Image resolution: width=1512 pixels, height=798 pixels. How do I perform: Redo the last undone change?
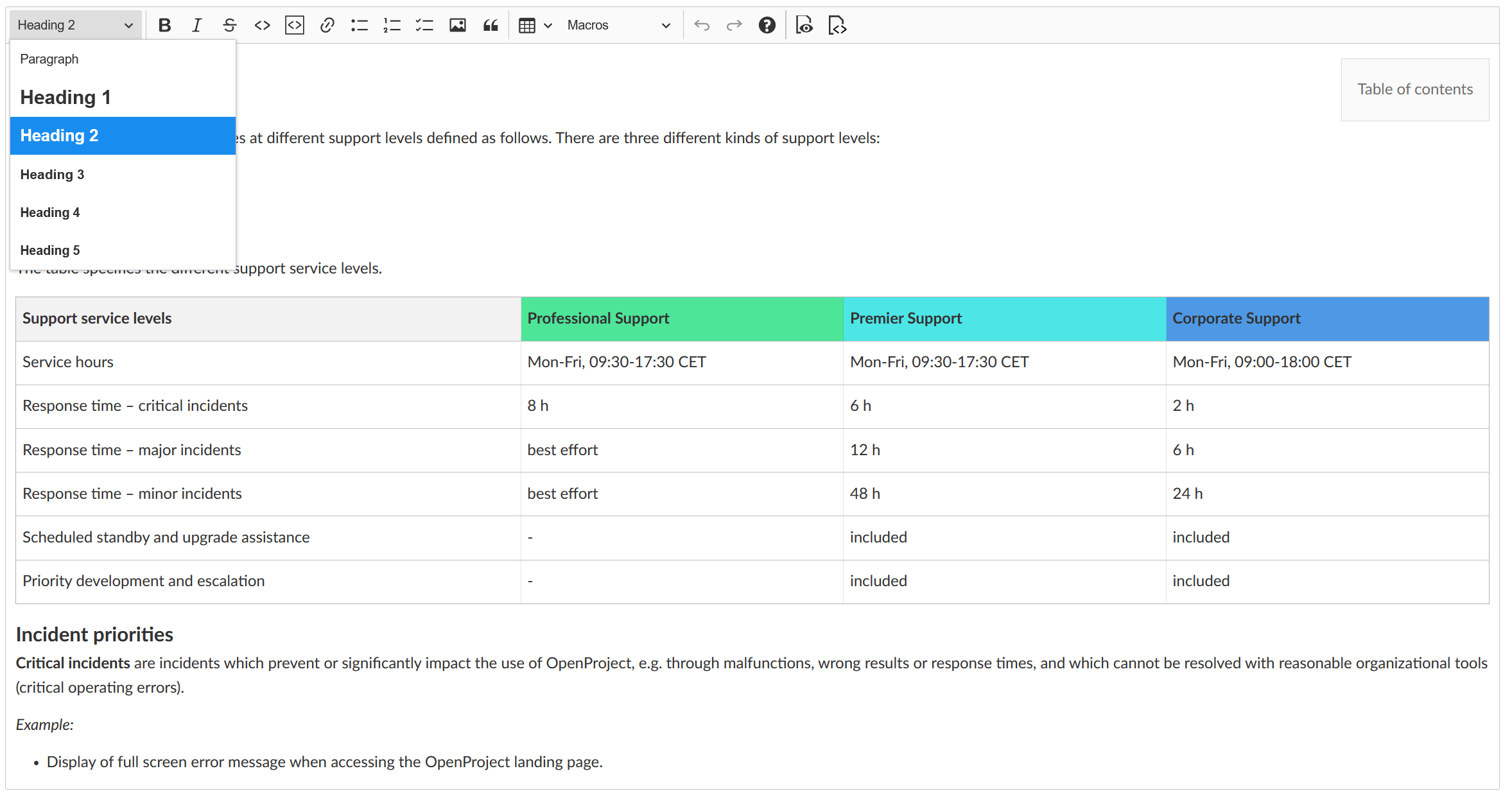pos(733,25)
